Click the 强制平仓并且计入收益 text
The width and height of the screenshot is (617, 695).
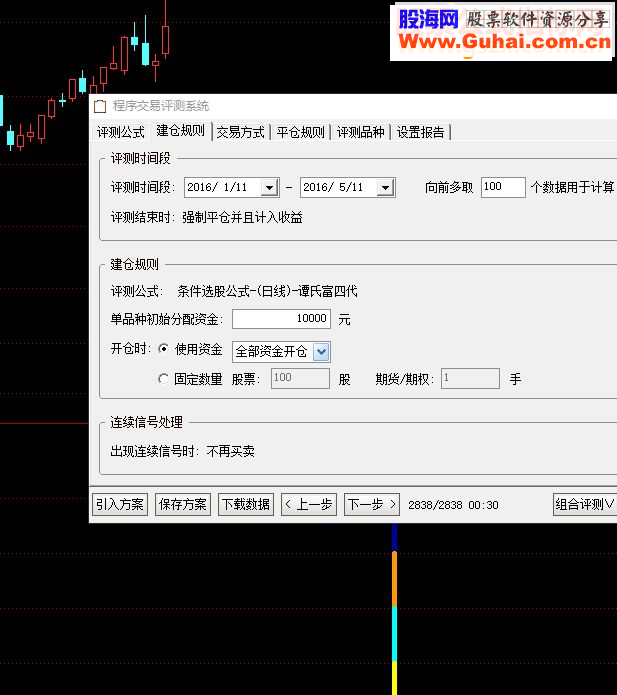242,217
